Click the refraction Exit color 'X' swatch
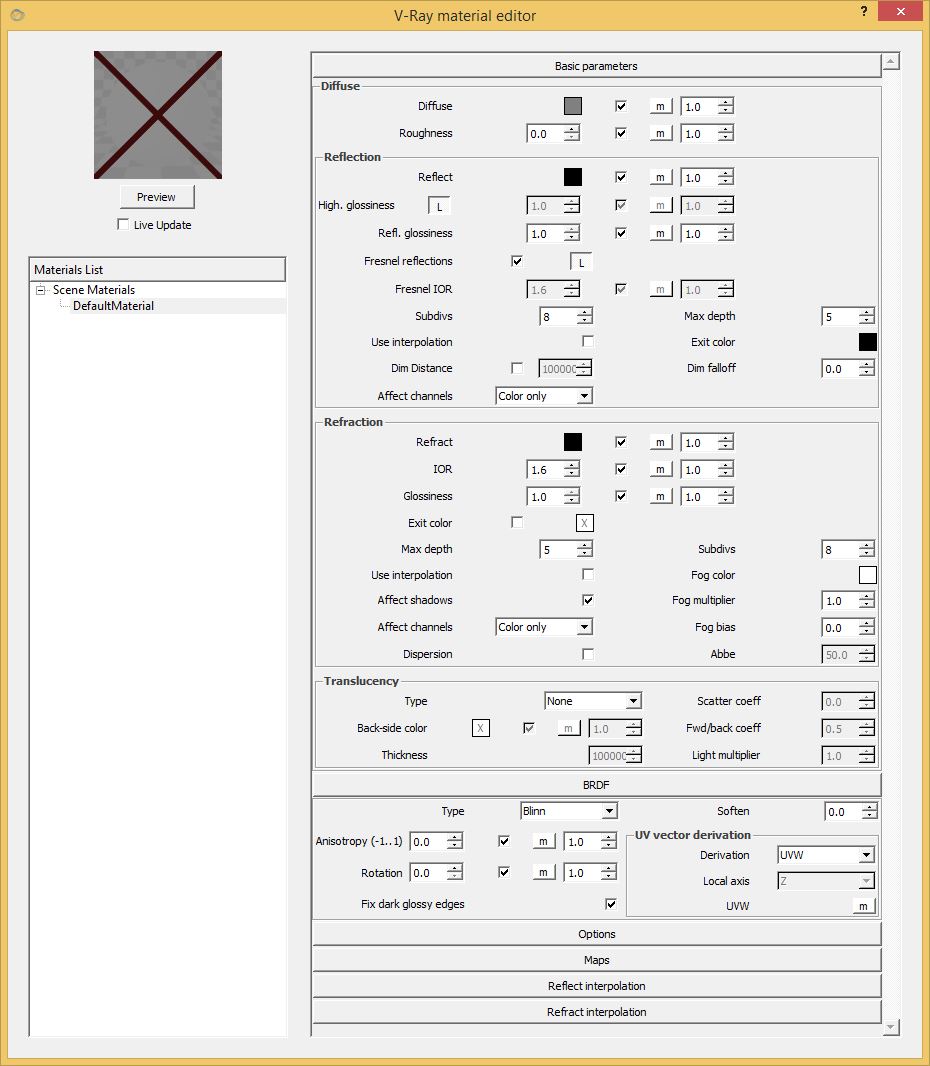 pos(585,523)
